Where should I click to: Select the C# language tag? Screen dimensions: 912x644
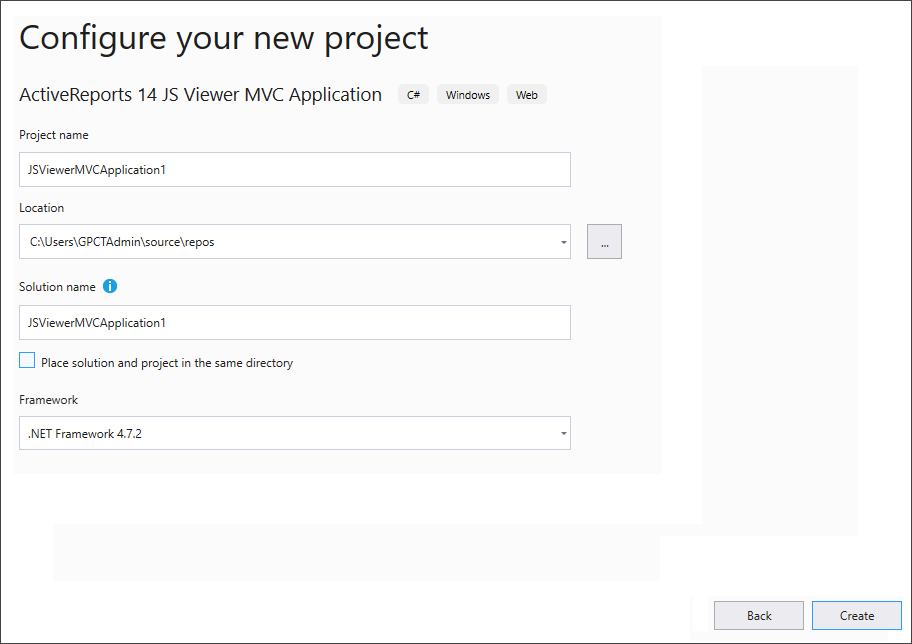point(413,94)
